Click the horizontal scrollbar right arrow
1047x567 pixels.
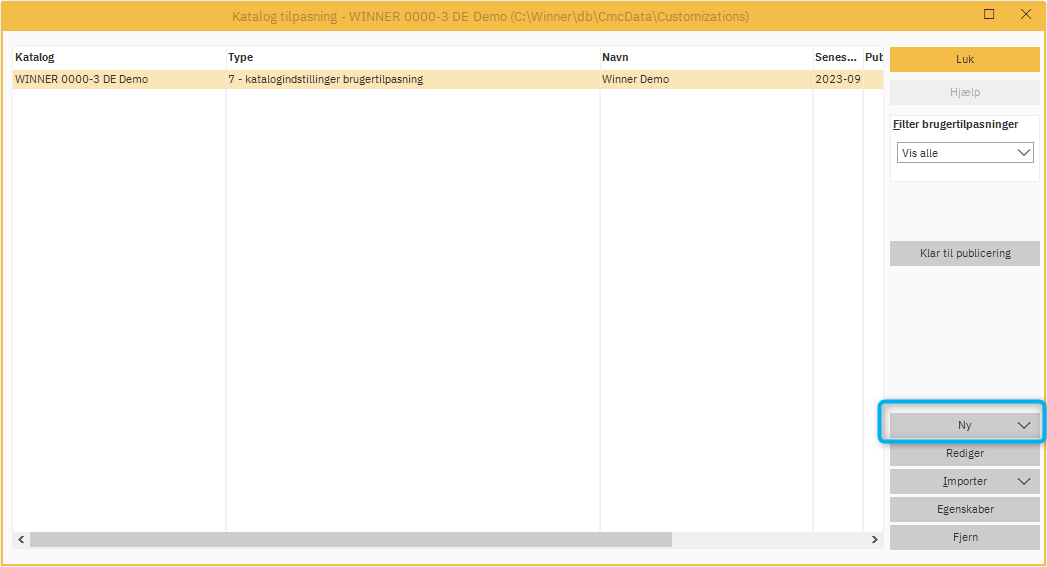tap(875, 539)
